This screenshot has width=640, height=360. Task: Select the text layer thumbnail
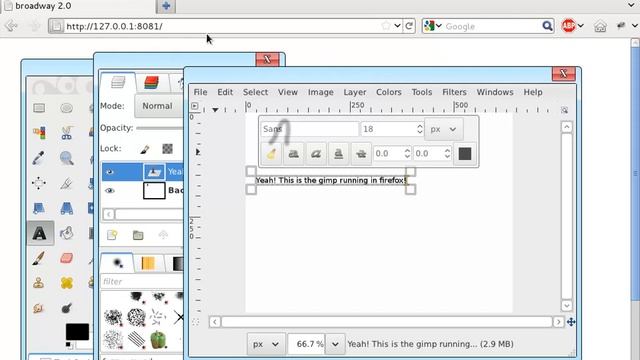[x=154, y=172]
